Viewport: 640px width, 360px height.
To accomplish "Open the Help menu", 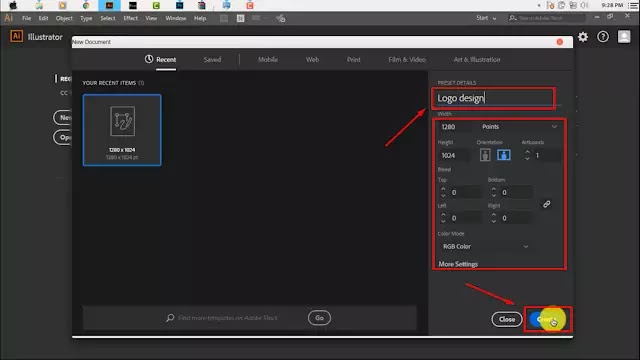I will [x=200, y=18].
